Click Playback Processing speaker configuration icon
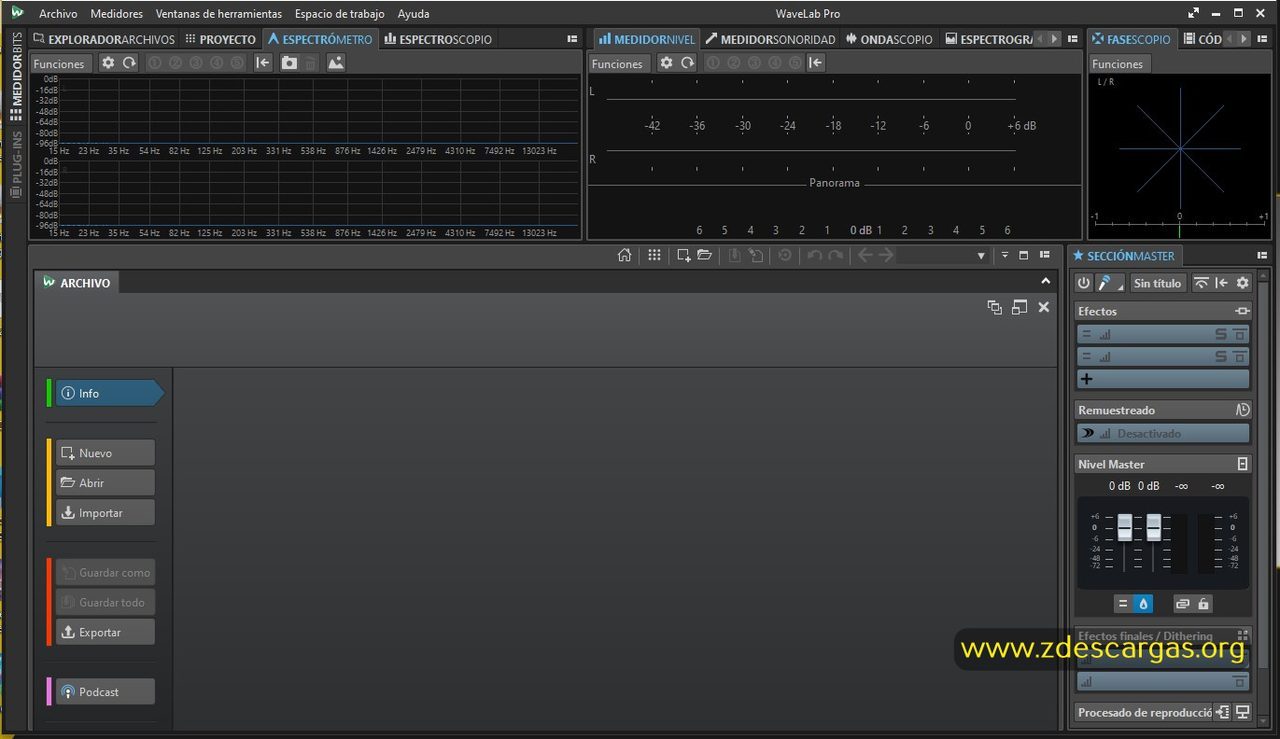 (1222, 712)
